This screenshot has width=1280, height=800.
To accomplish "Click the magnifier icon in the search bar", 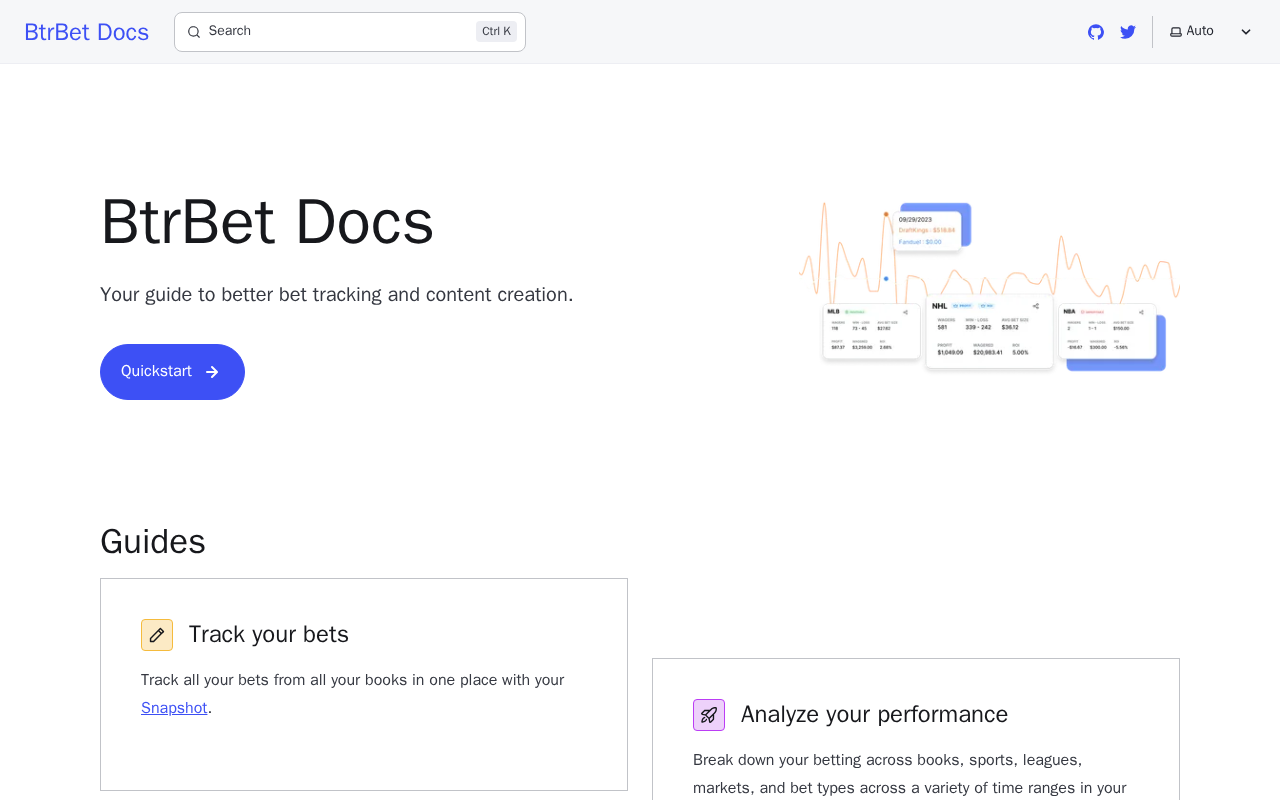I will click(194, 32).
